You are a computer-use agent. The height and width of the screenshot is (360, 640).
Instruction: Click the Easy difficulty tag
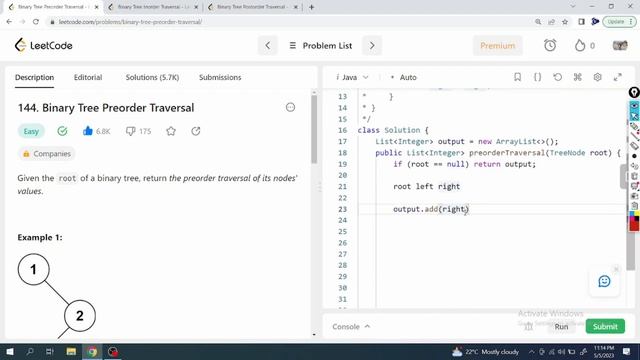tap(31, 131)
